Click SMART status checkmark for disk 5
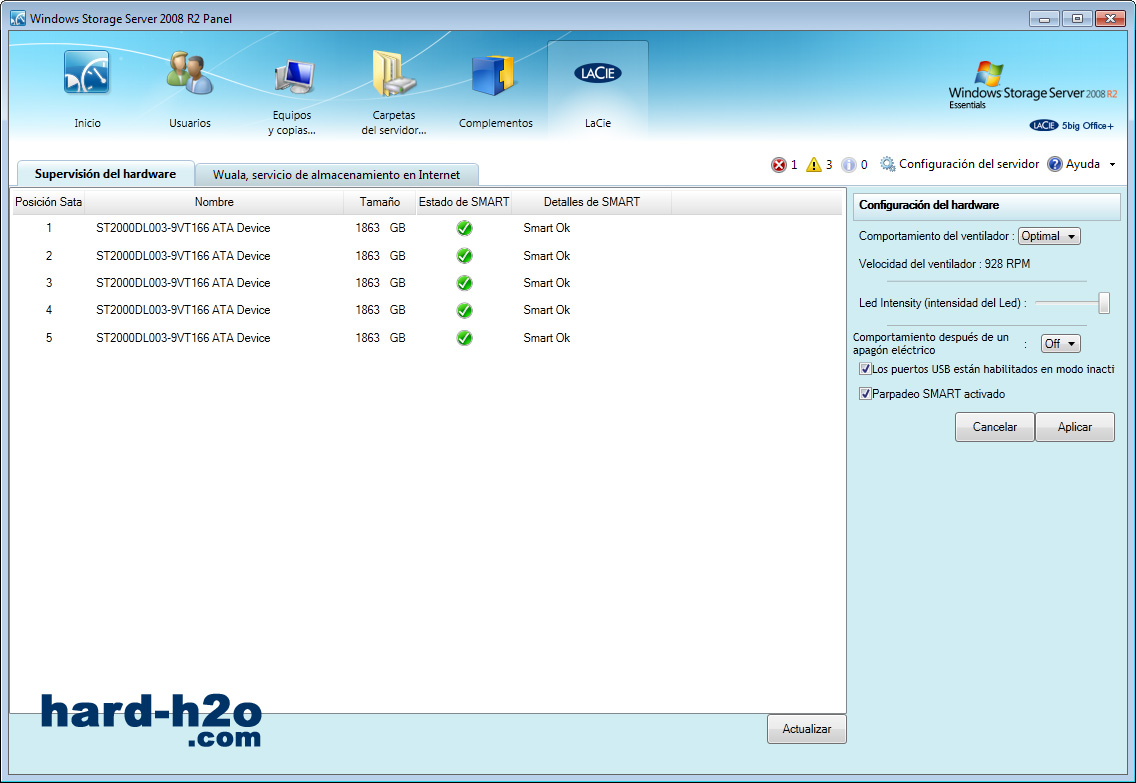This screenshot has width=1136, height=783. coord(464,338)
